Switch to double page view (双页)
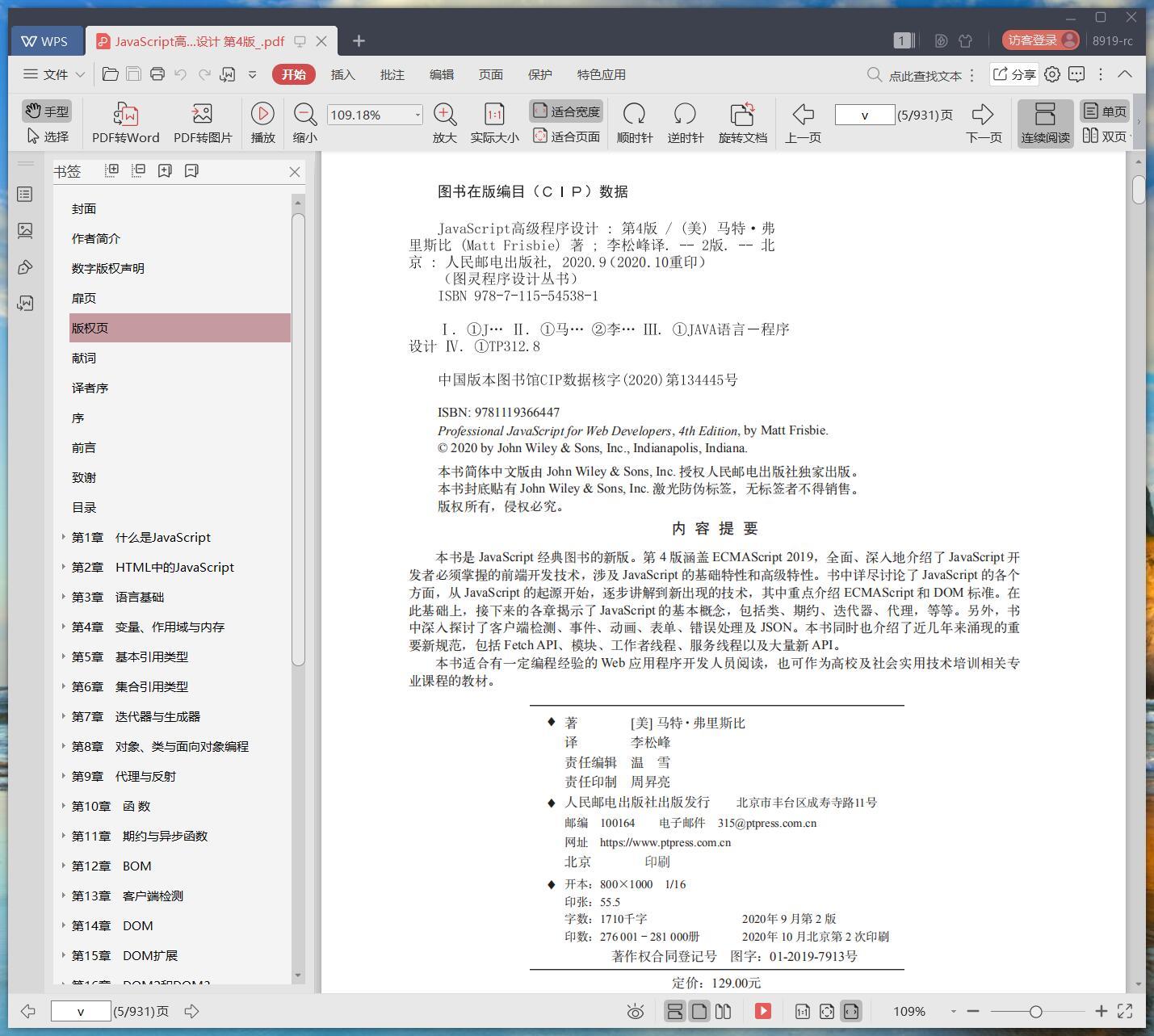 (x=1105, y=136)
